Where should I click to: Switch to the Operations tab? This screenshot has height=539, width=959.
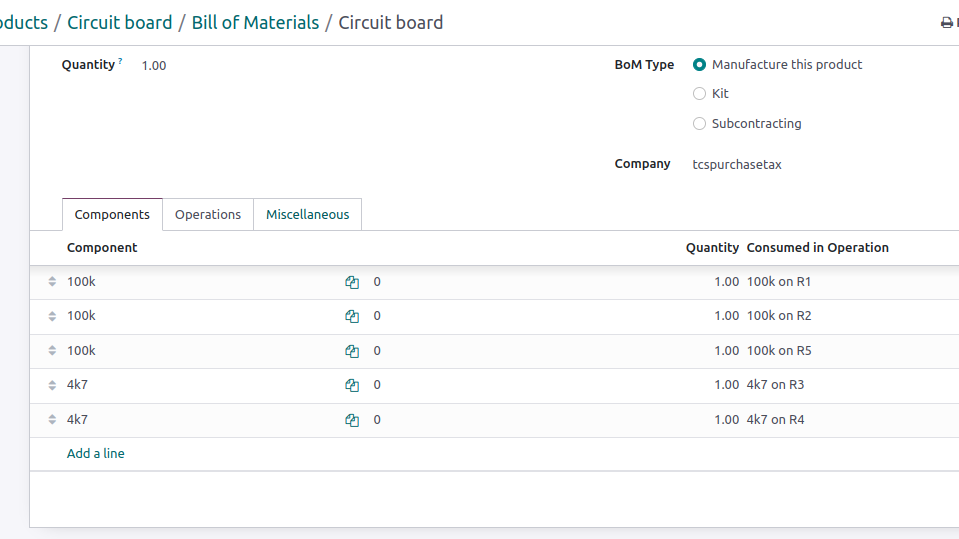[208, 215]
